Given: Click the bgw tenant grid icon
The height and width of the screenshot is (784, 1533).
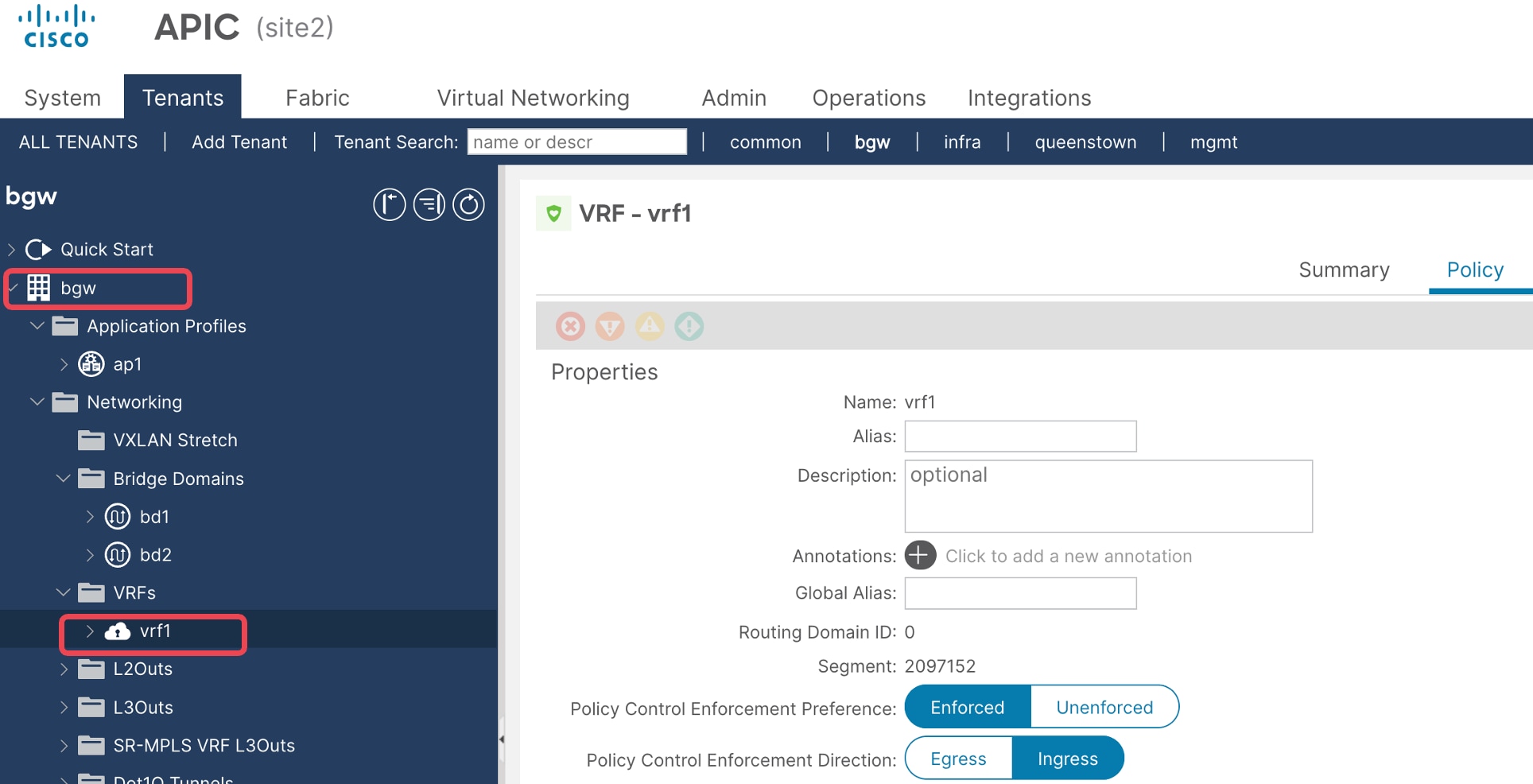Looking at the screenshot, I should click(x=38, y=288).
